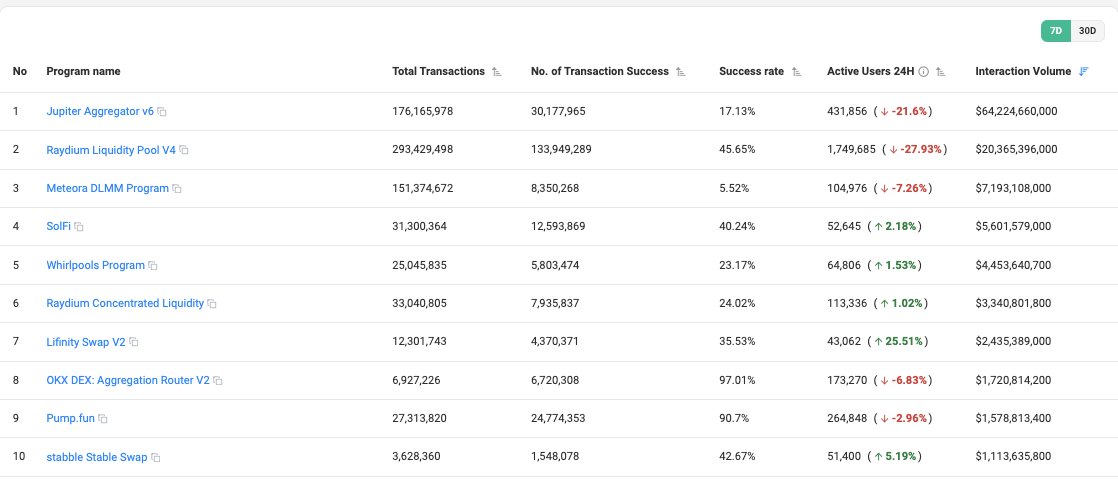Image resolution: width=1118 pixels, height=482 pixels.
Task: Sort by Success rate icon
Action: point(796,72)
